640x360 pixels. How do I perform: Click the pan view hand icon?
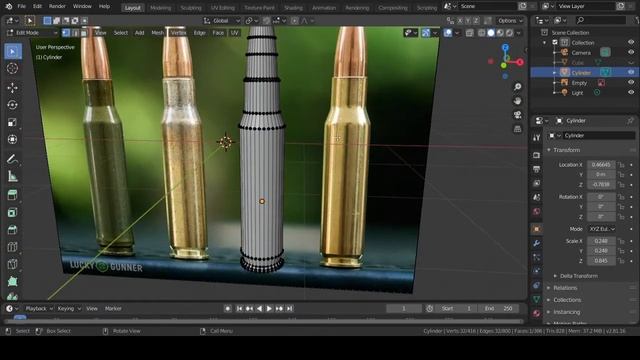tap(518, 101)
